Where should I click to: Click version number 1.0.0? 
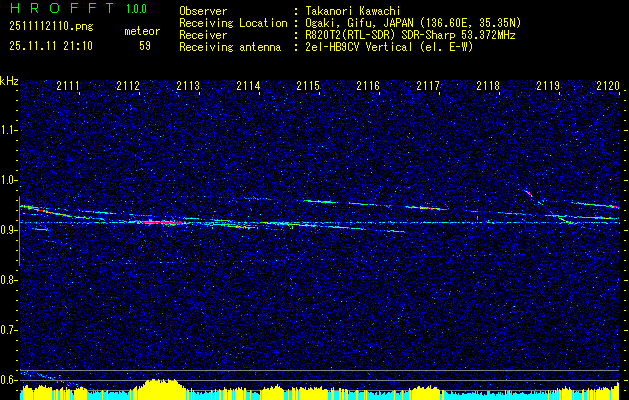pyautogui.click(x=136, y=9)
